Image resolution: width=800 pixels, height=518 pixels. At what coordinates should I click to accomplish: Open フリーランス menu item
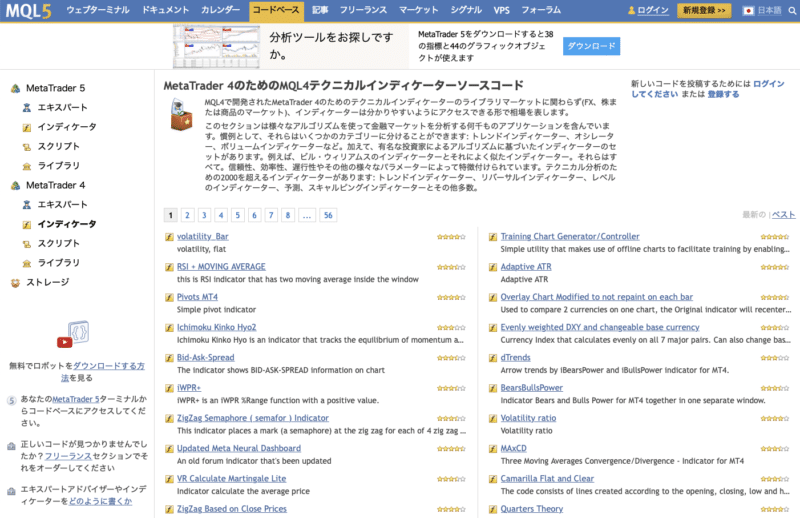[363, 10]
